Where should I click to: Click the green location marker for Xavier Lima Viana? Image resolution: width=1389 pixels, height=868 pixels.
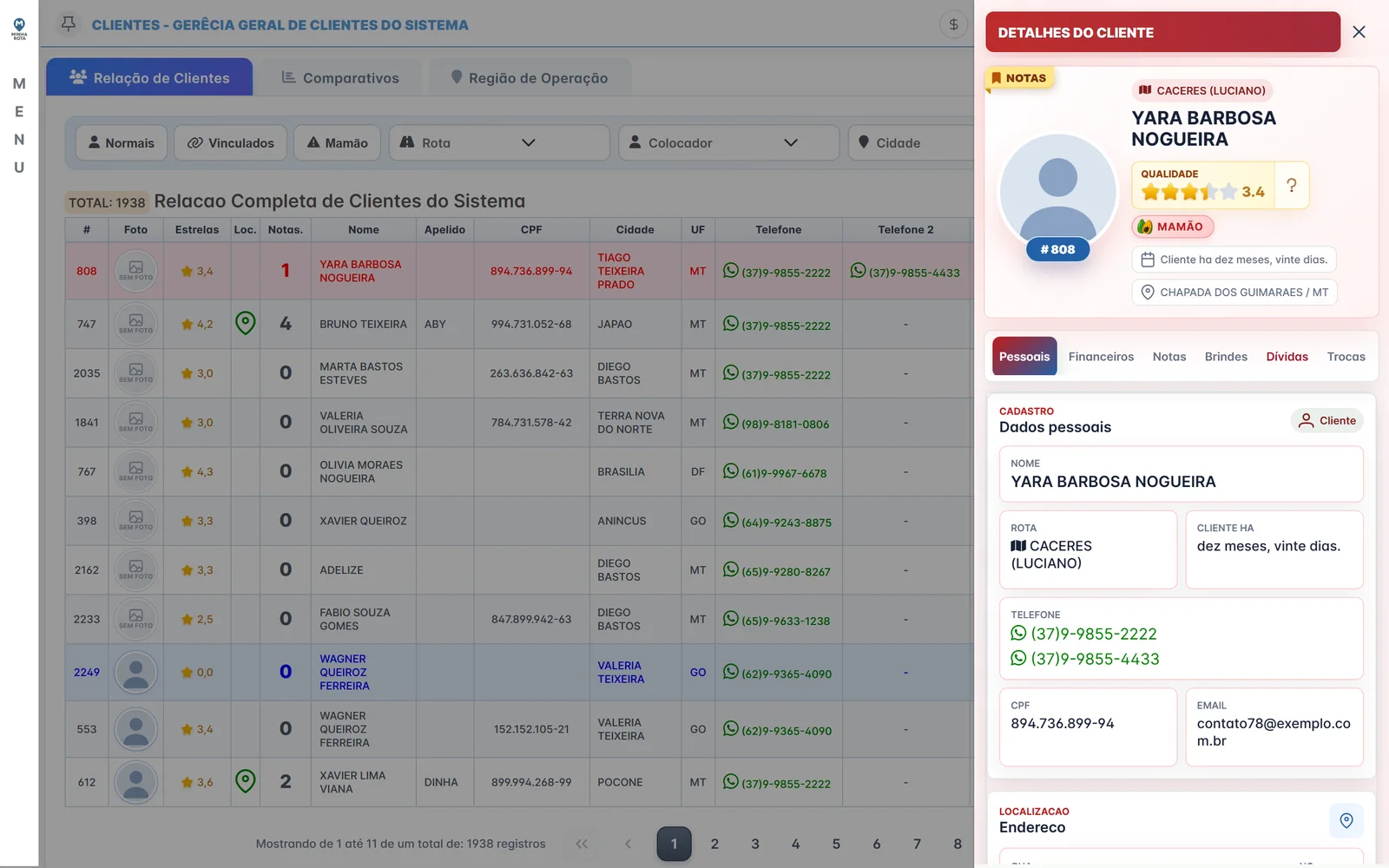coord(246,781)
